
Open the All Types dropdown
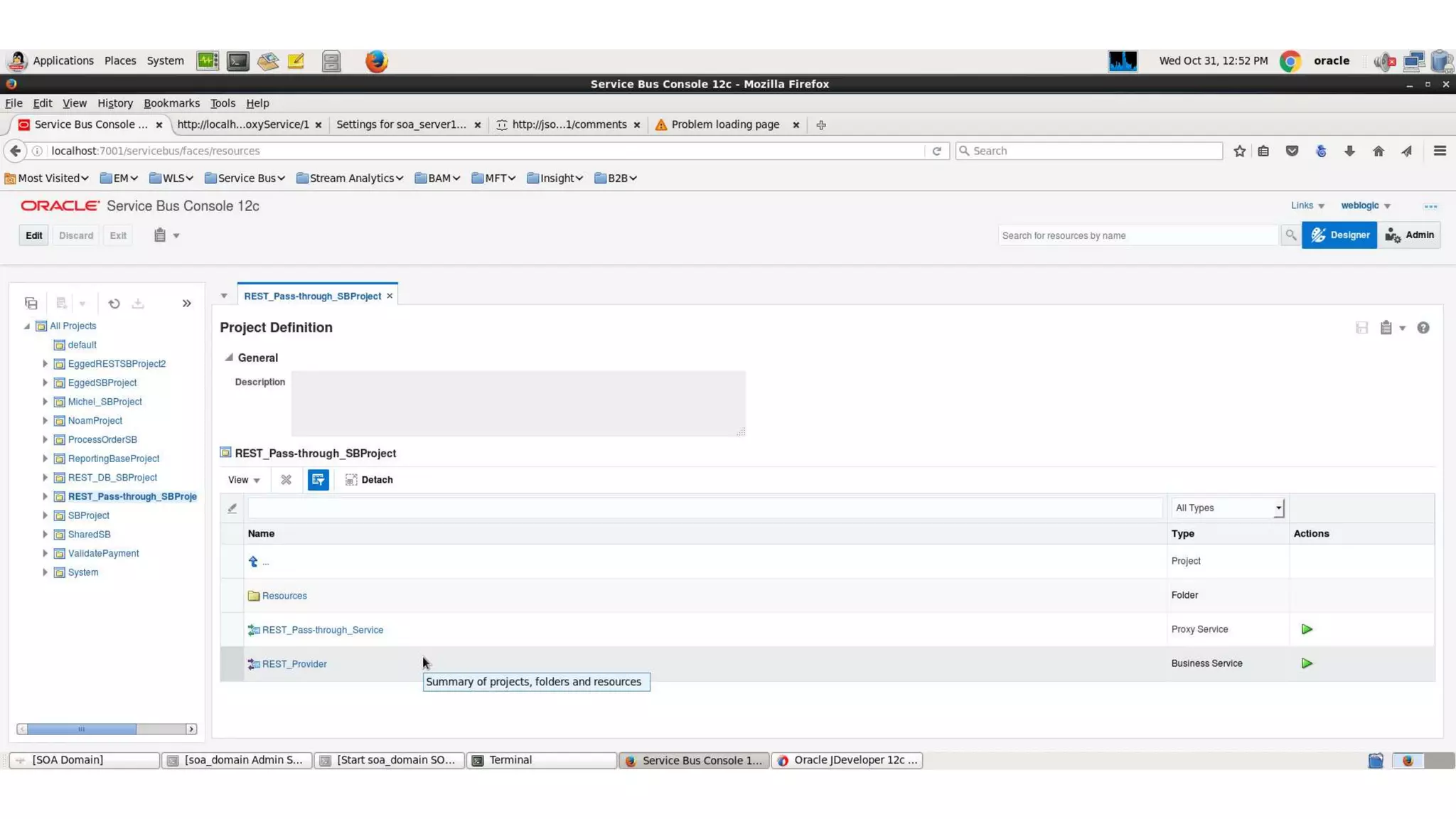point(1228,508)
